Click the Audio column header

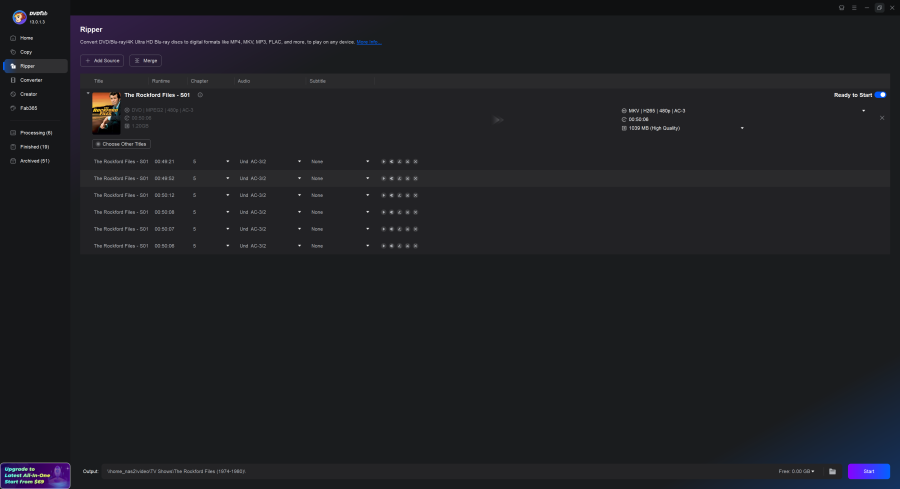tap(244, 81)
